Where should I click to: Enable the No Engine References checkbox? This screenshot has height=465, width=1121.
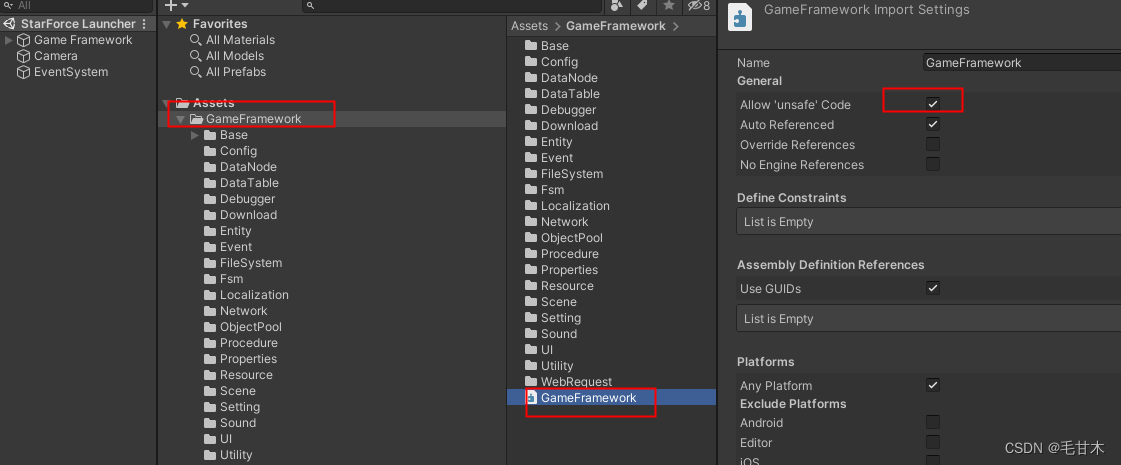pyautogui.click(x=932, y=164)
